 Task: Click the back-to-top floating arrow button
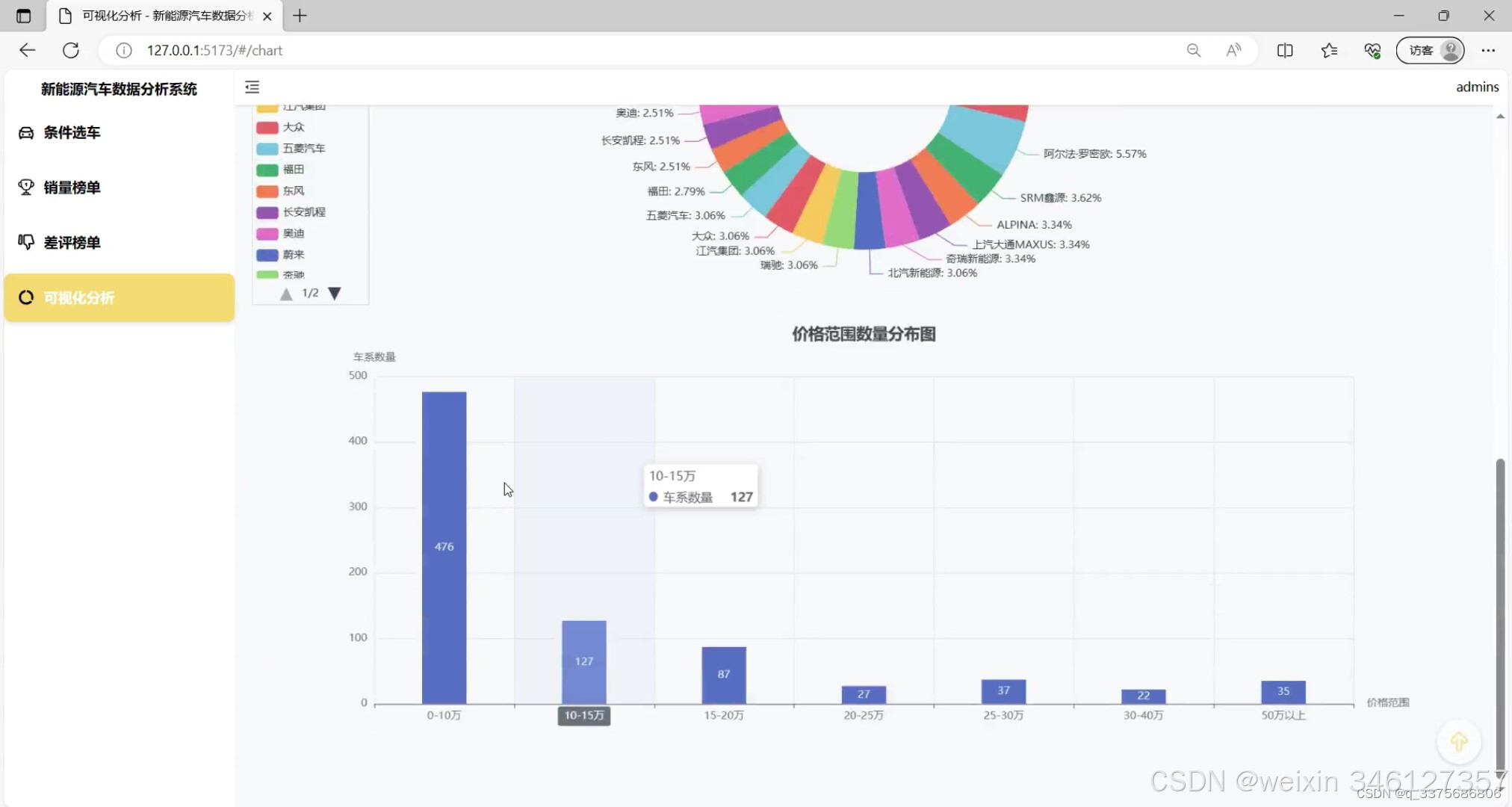(x=1458, y=741)
